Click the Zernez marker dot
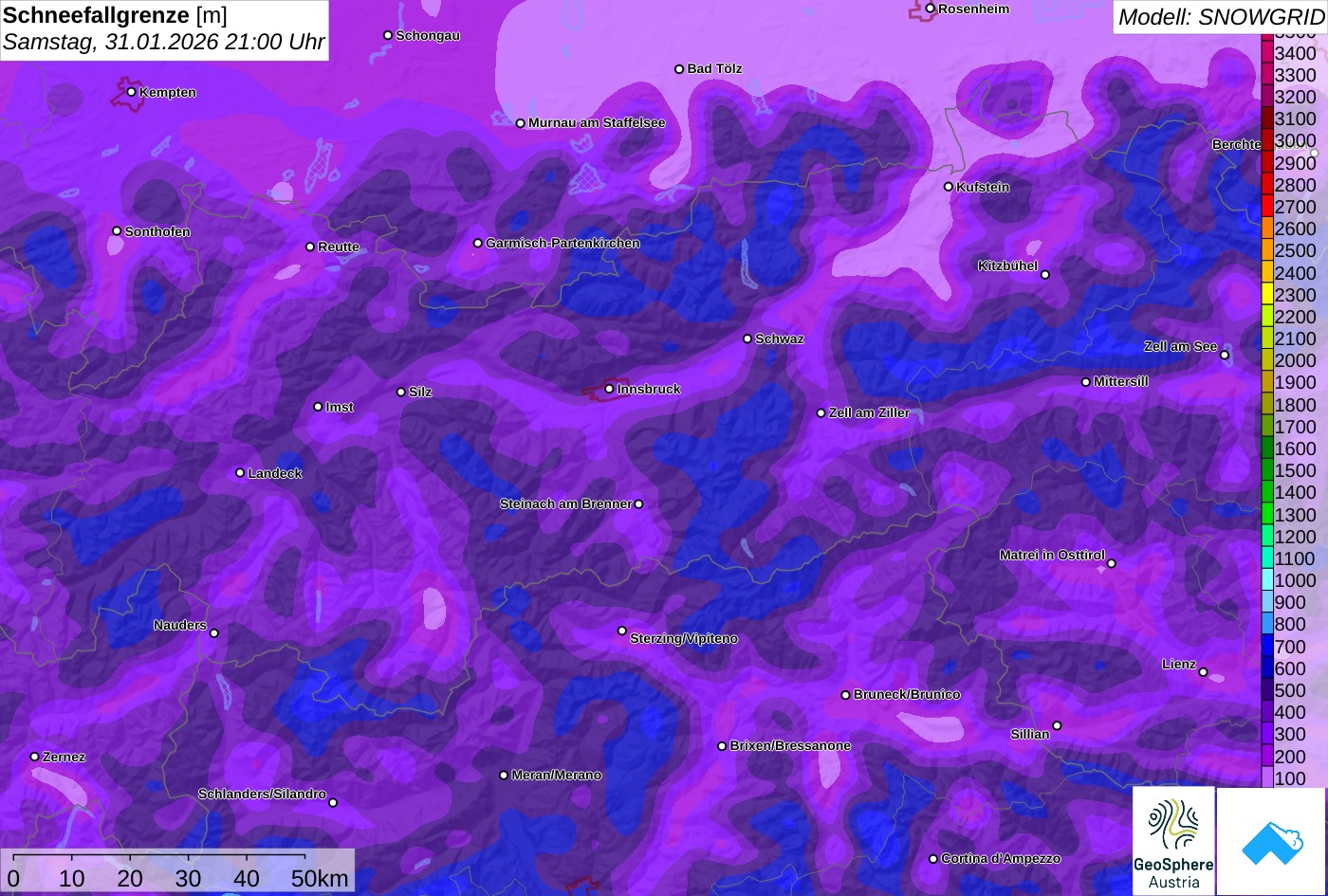This screenshot has height=896, width=1328. coord(34,757)
